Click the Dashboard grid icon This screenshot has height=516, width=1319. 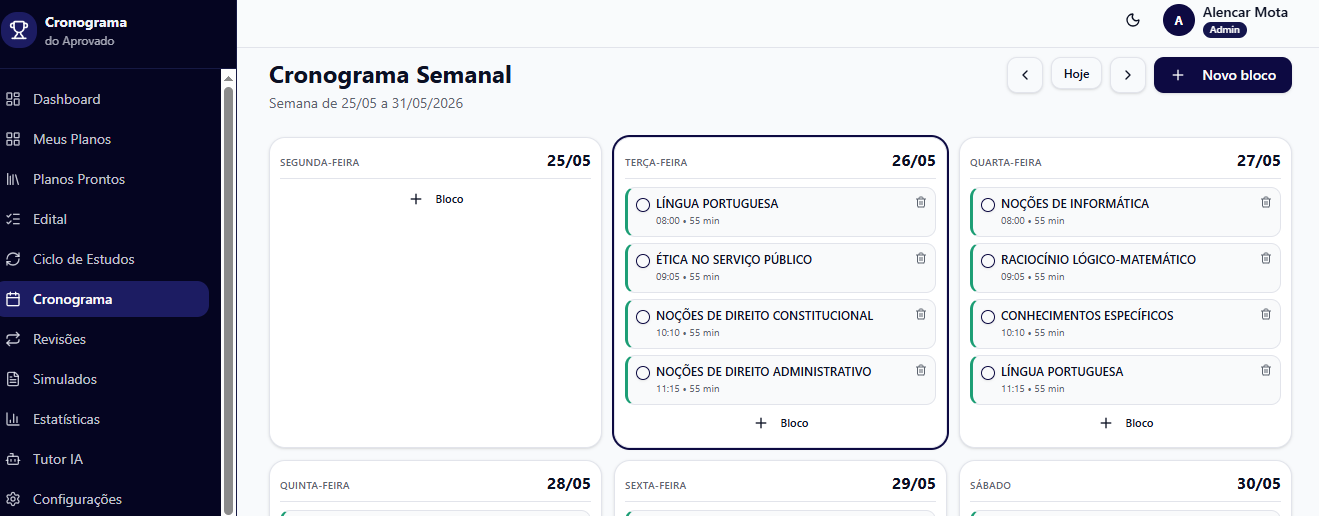[x=13, y=99]
